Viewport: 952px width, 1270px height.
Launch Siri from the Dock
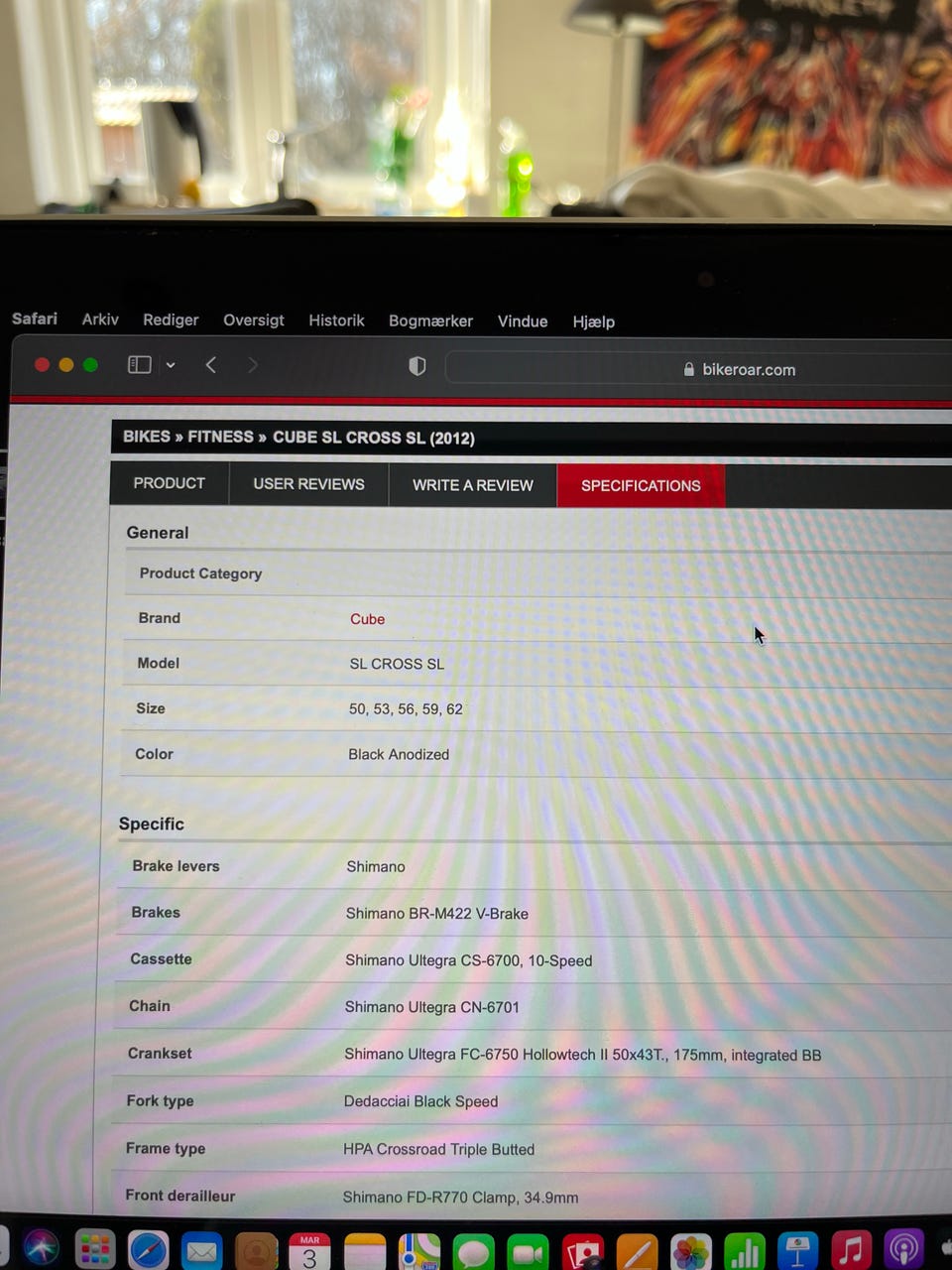click(42, 1249)
